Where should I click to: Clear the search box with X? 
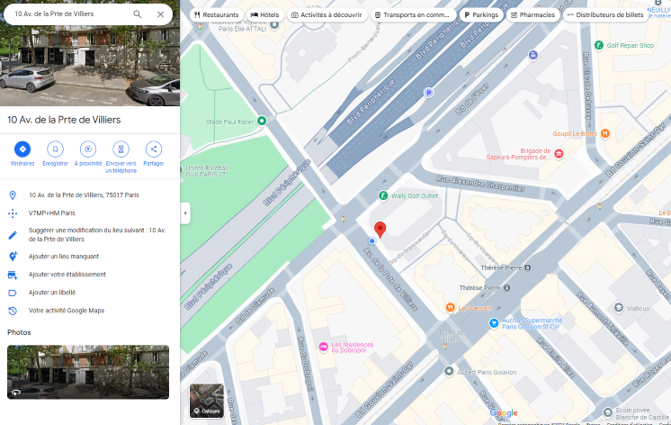(x=160, y=15)
